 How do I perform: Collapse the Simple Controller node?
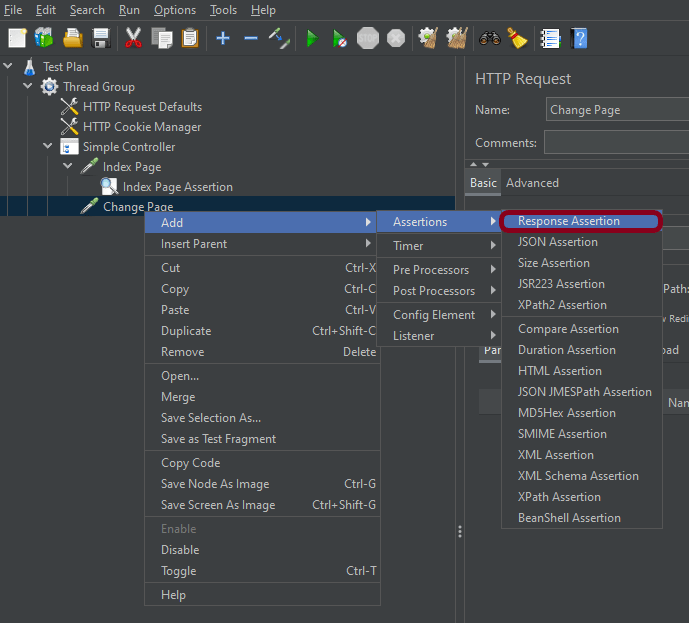point(48,147)
